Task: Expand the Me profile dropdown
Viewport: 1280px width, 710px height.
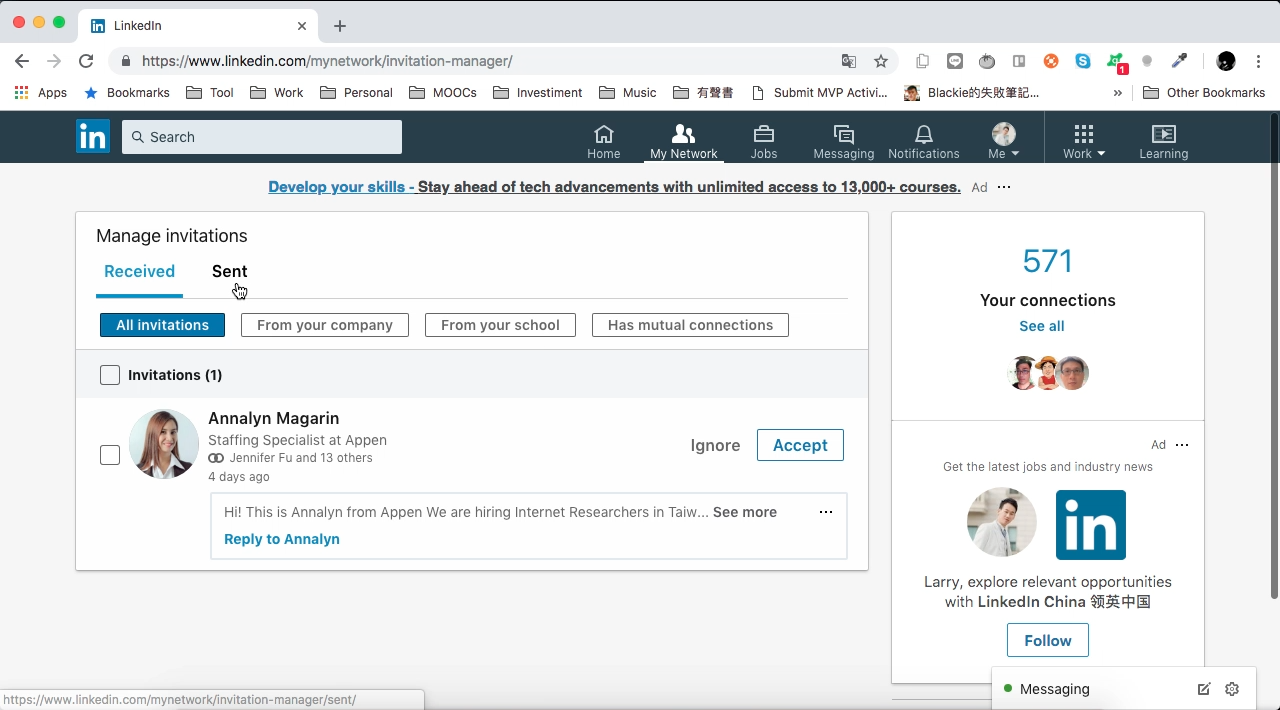Action: [x=1004, y=141]
